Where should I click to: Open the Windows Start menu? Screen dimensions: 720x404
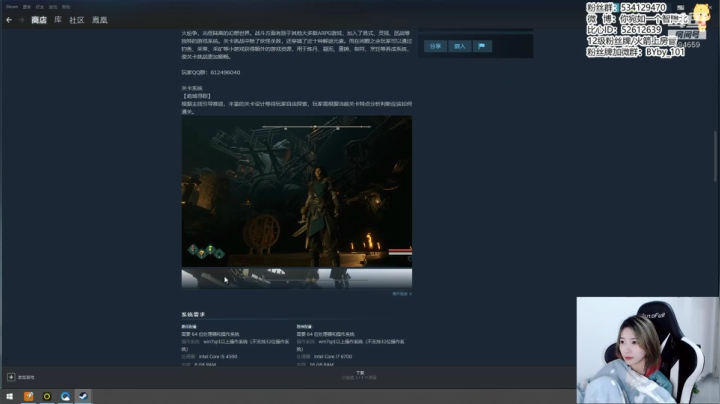click(x=10, y=396)
